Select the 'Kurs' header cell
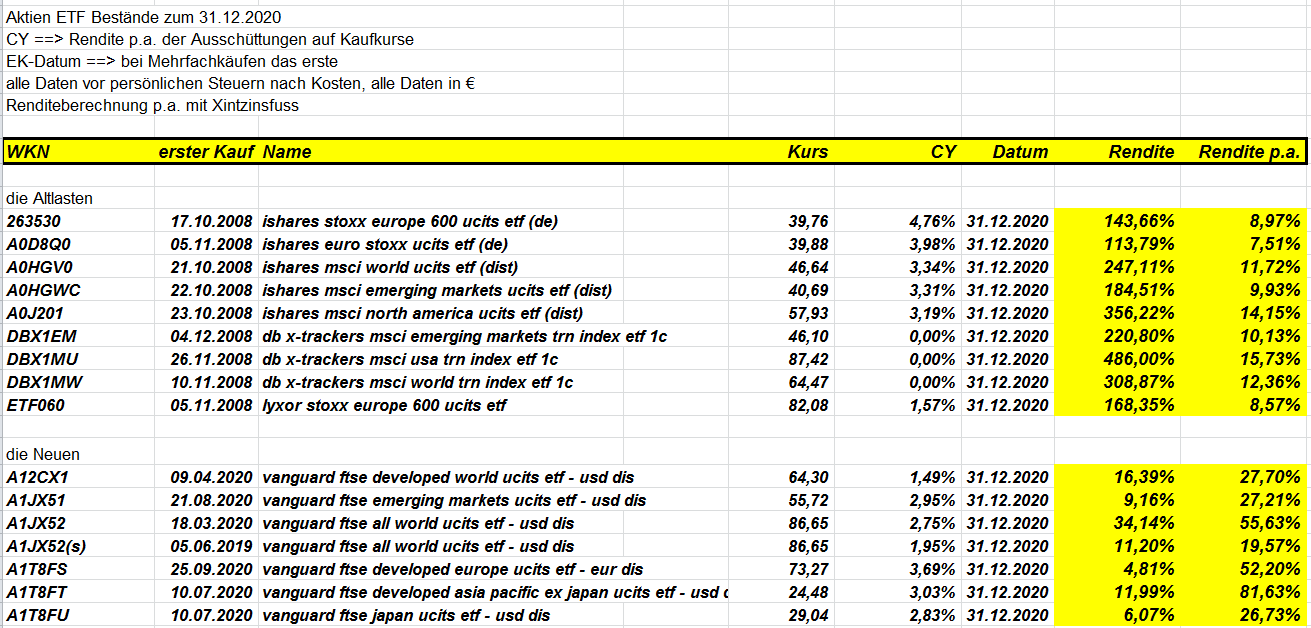Image resolution: width=1311 pixels, height=628 pixels. coord(808,152)
